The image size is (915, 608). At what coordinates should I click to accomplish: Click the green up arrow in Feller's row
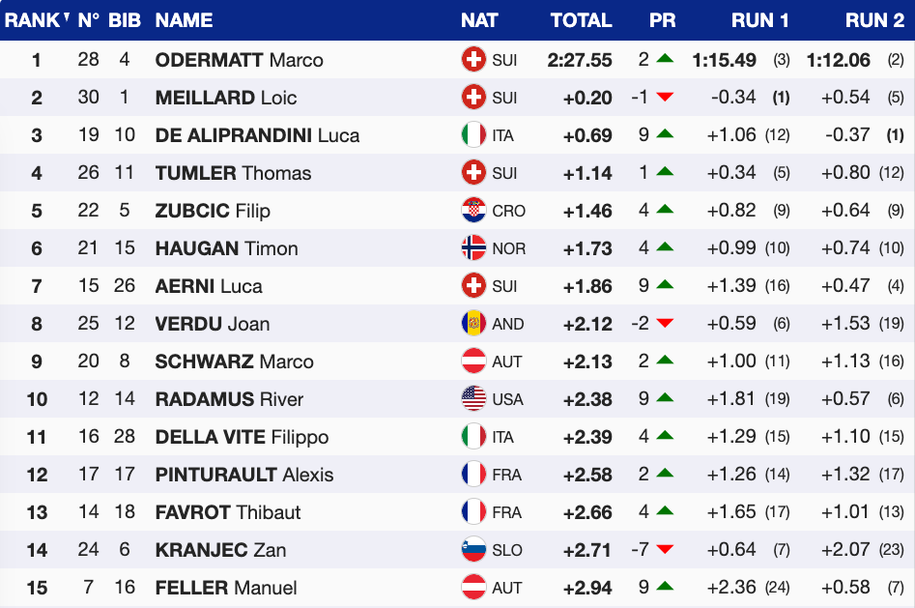click(x=665, y=587)
